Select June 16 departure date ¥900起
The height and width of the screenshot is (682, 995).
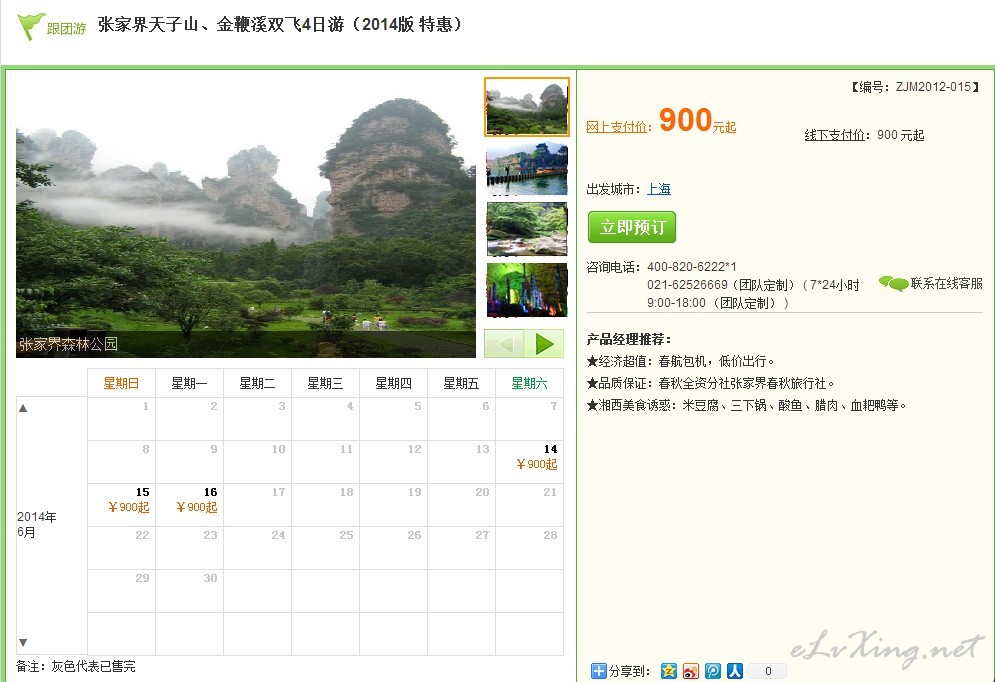[x=189, y=505]
